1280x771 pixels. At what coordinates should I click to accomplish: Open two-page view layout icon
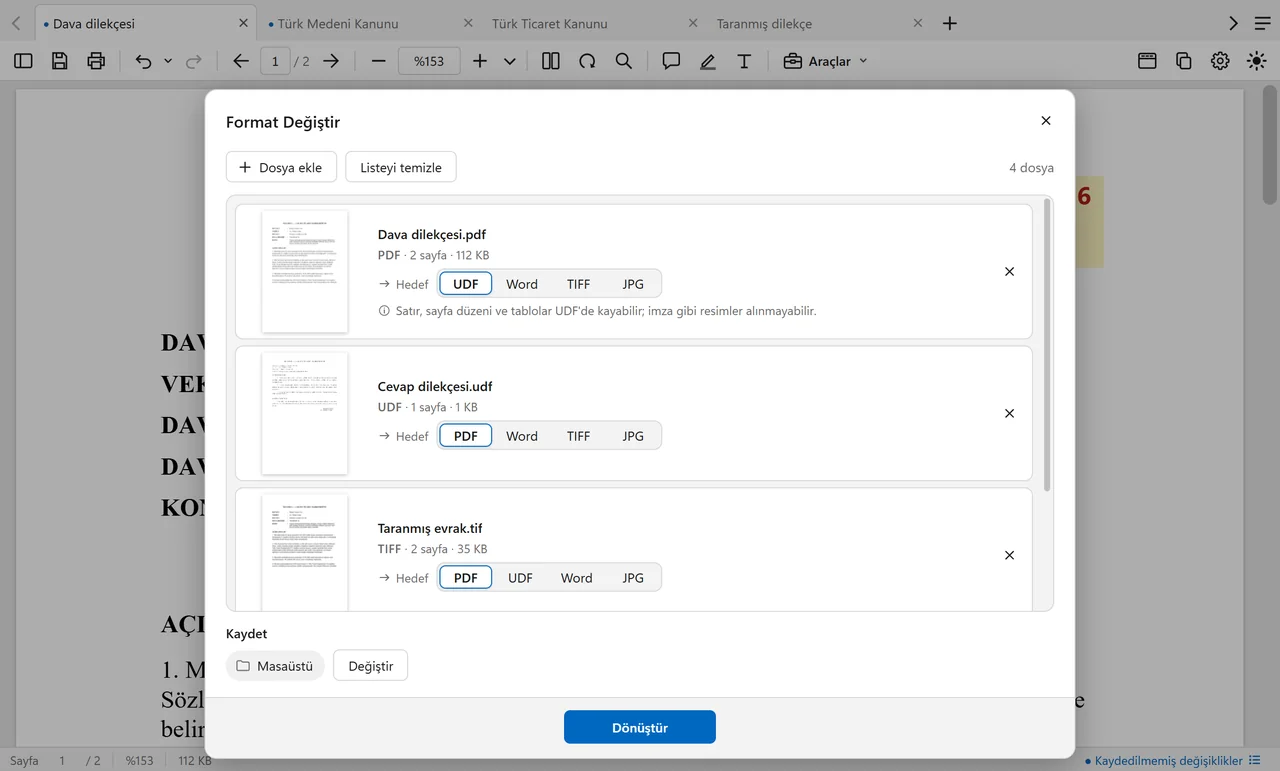[x=551, y=61]
